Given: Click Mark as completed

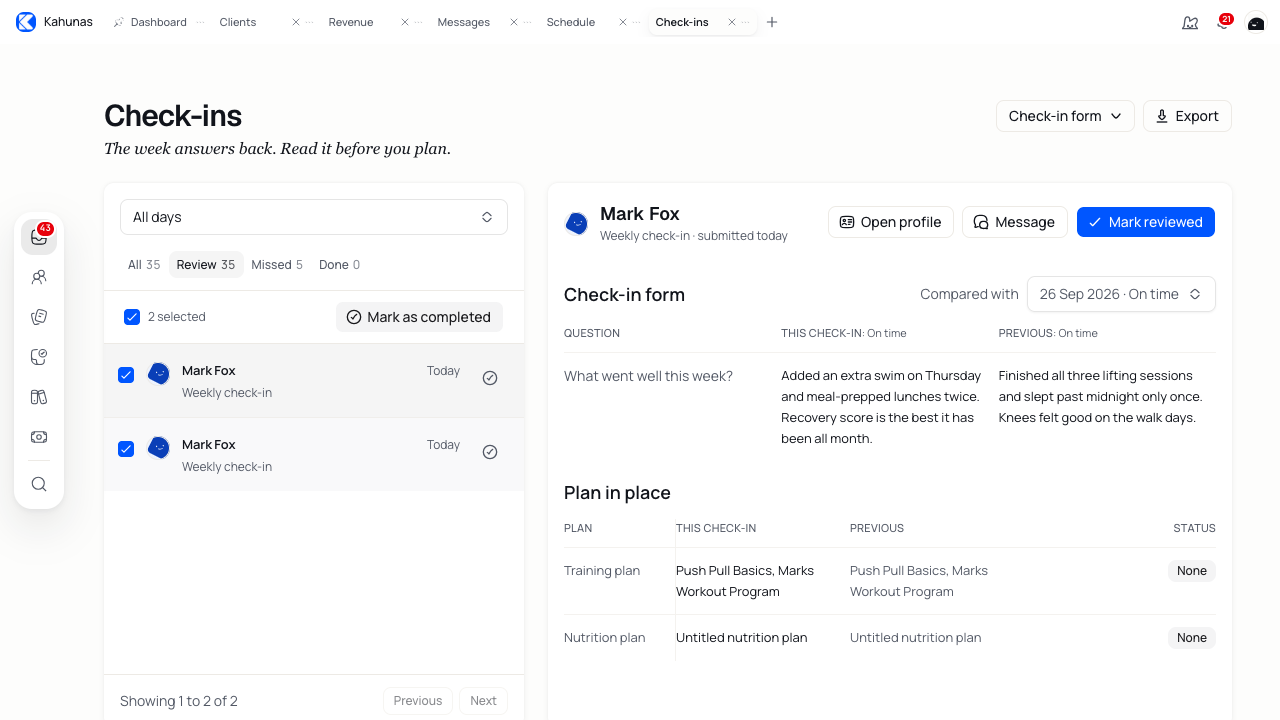Looking at the screenshot, I should (419, 317).
